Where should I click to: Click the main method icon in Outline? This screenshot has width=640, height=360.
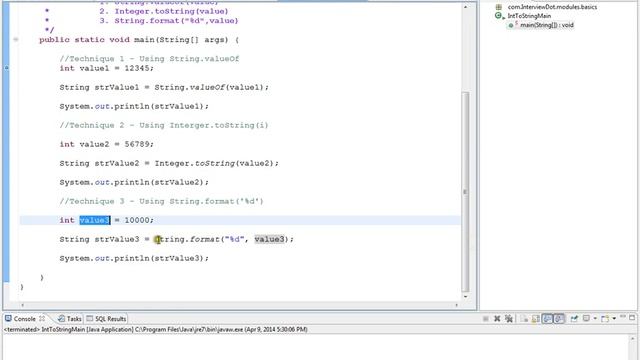(x=512, y=25)
